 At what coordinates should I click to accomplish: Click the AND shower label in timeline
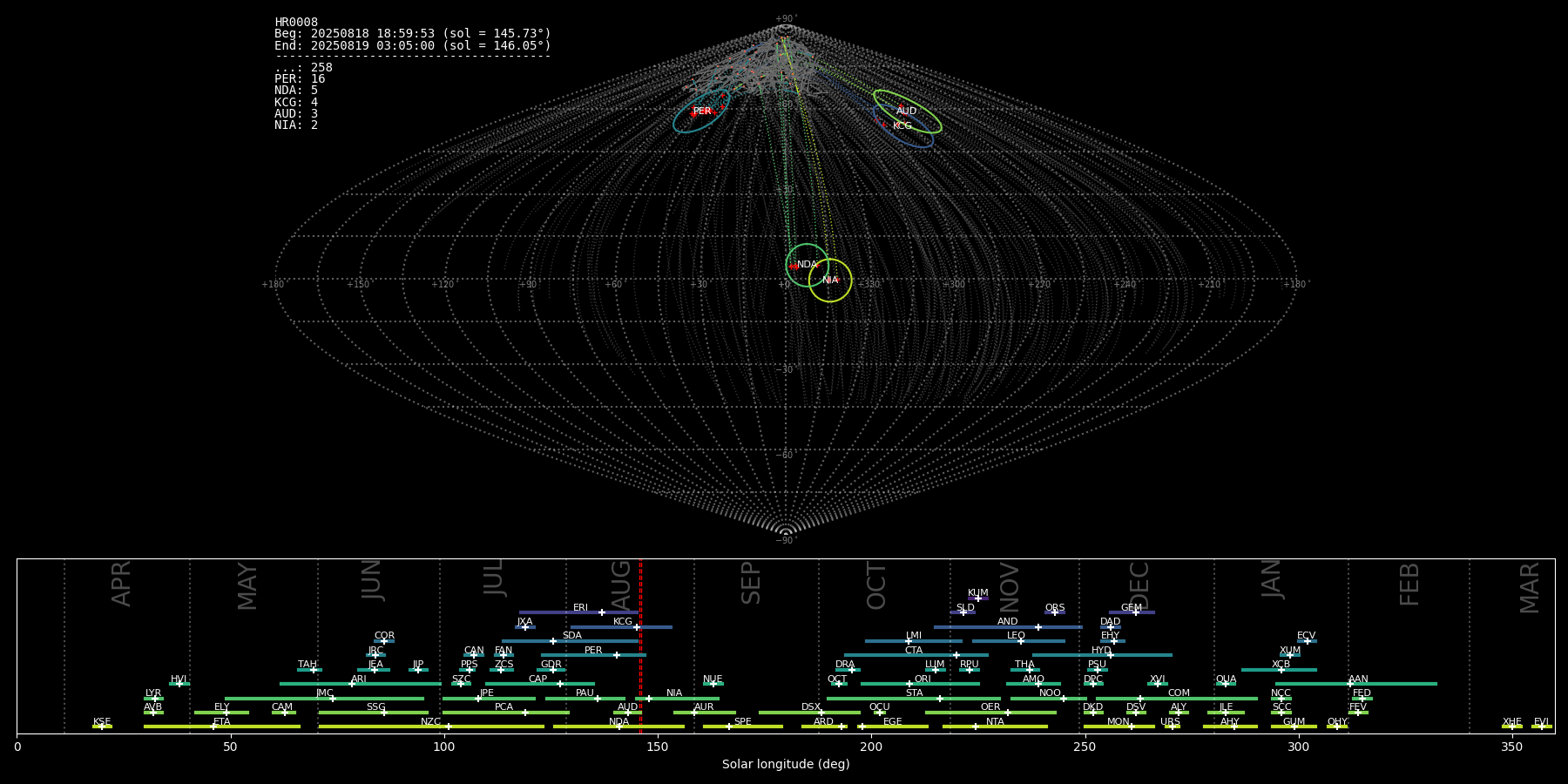1008,622
